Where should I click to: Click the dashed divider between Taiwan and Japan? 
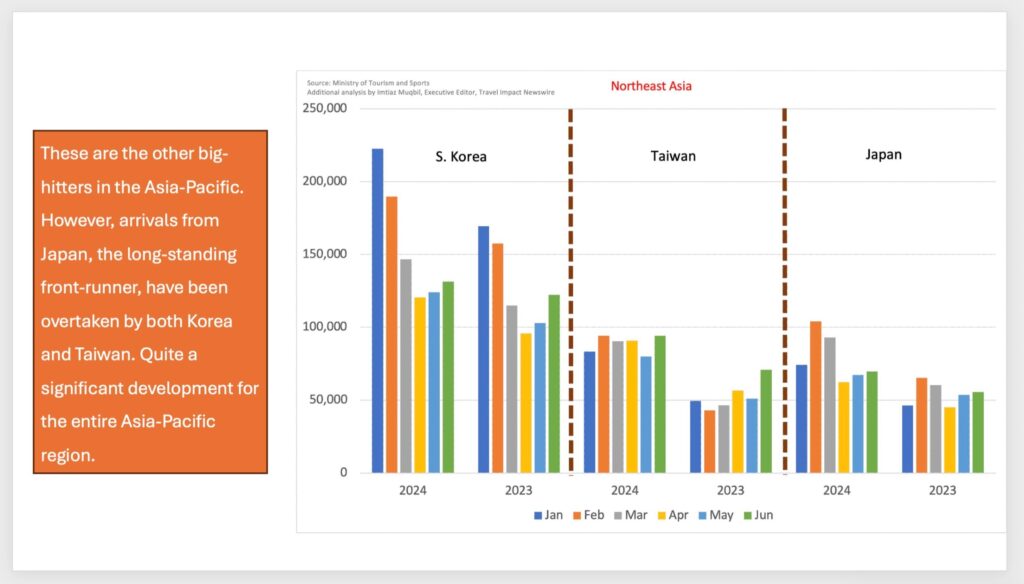784,290
